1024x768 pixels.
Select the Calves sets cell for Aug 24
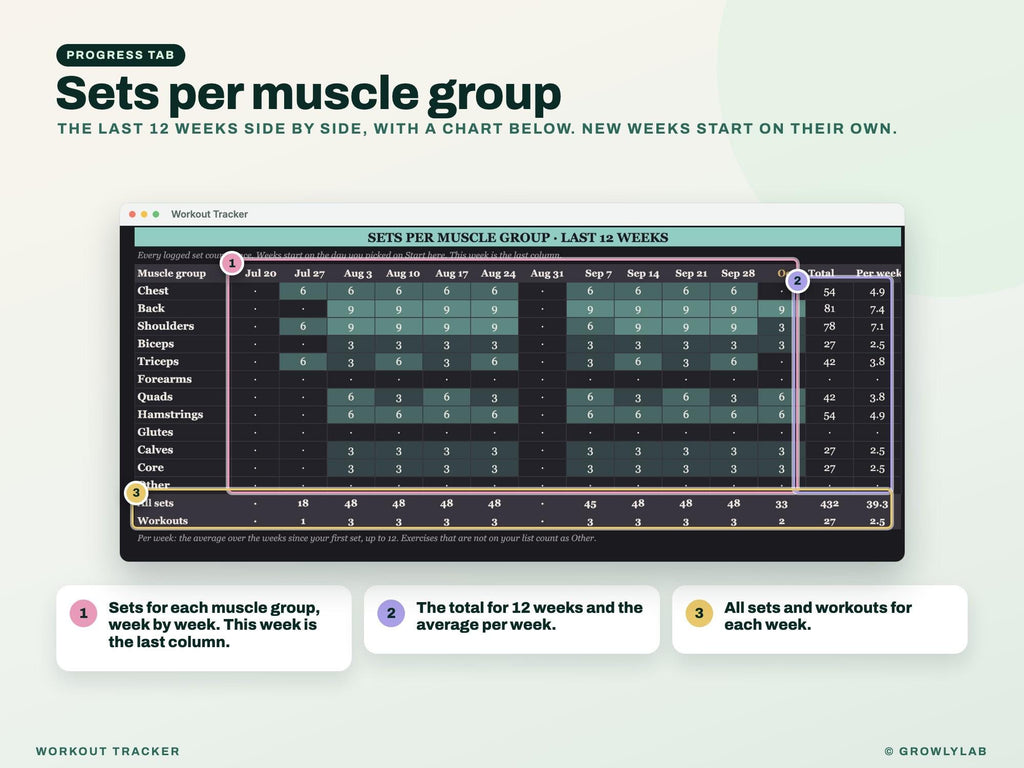[494, 451]
